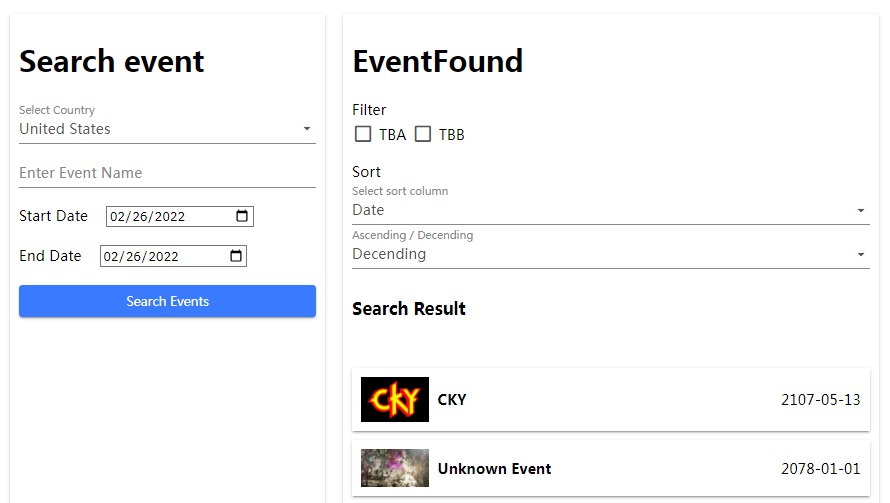Enable the TBB filter checkbox

coord(423,134)
